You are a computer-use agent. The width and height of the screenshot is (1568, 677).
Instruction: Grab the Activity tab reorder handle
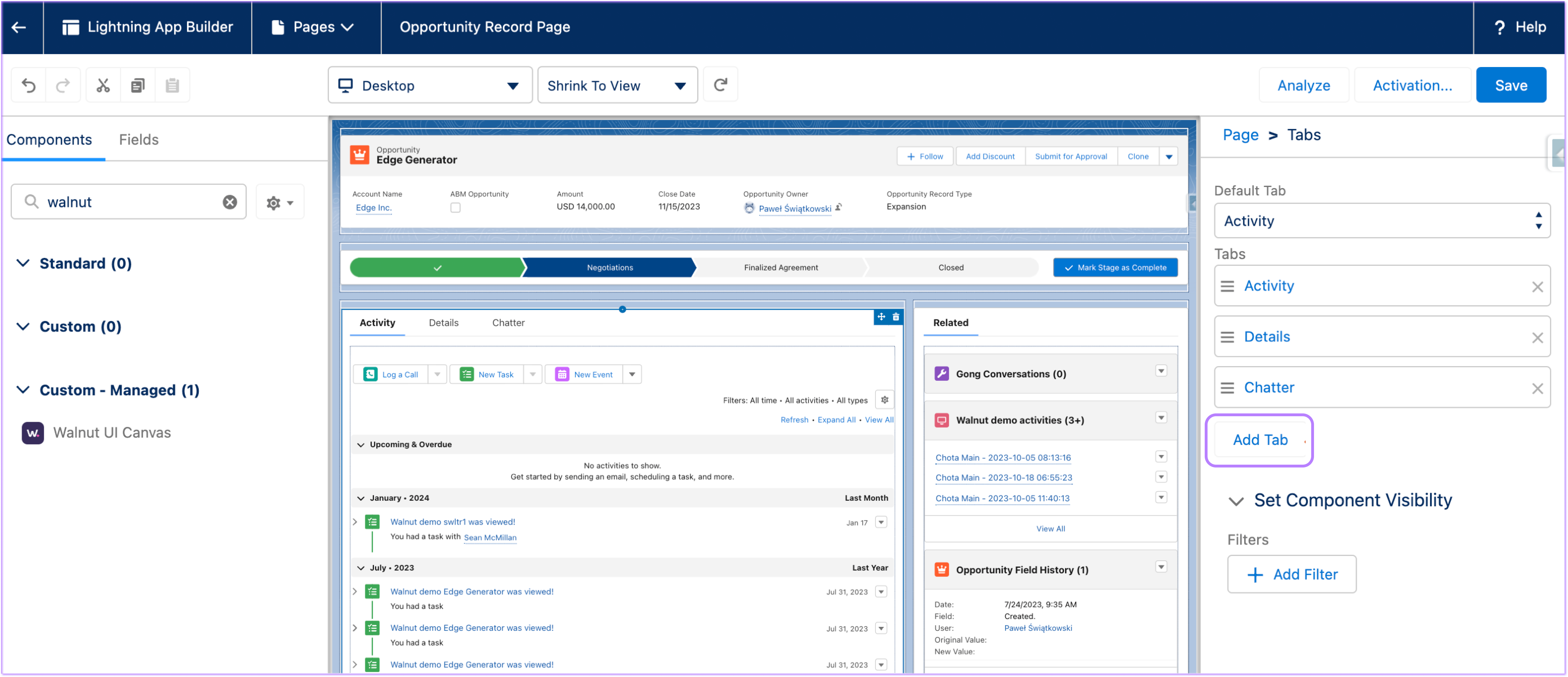tap(1227, 286)
